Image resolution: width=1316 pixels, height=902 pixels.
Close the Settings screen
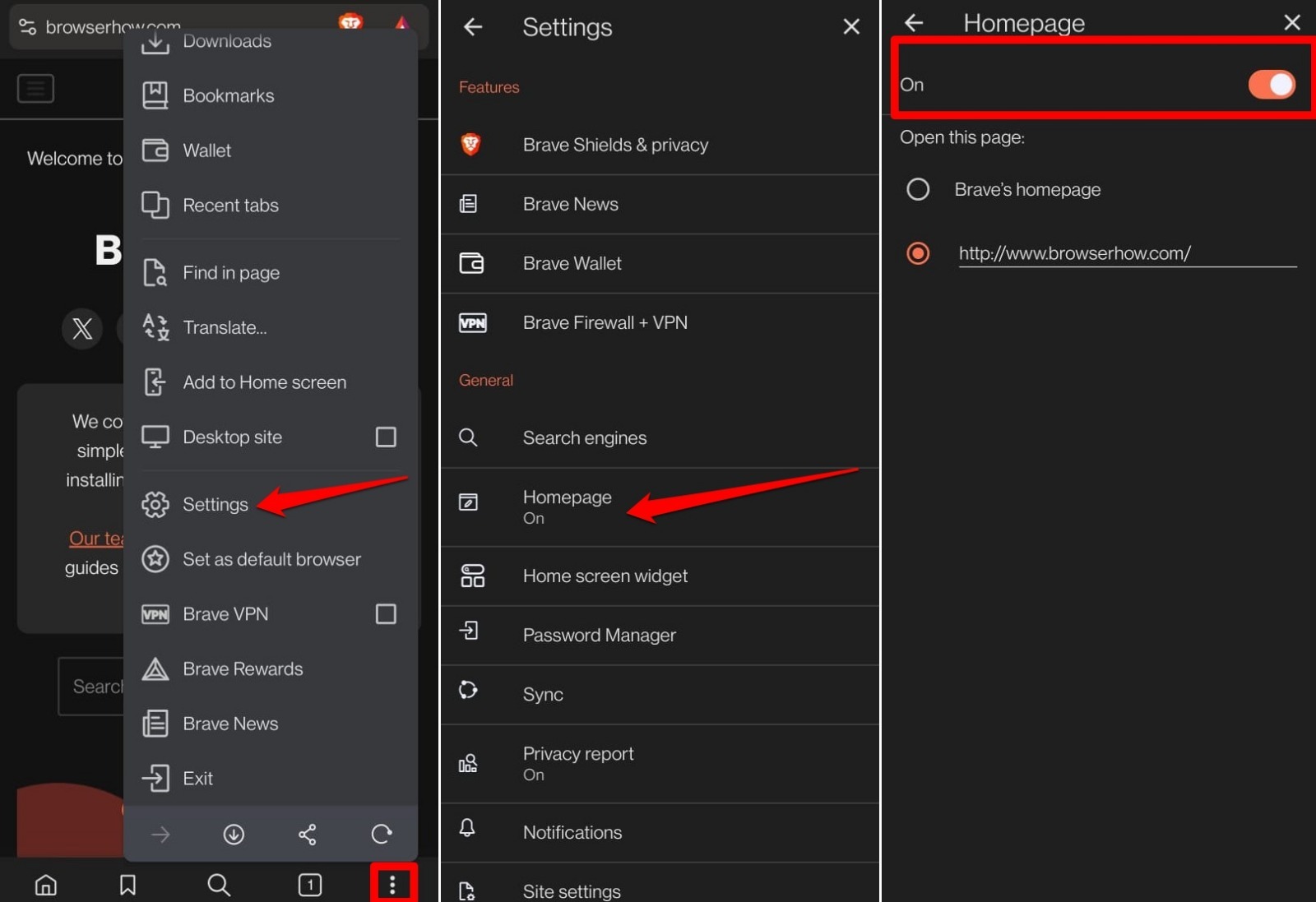click(851, 27)
